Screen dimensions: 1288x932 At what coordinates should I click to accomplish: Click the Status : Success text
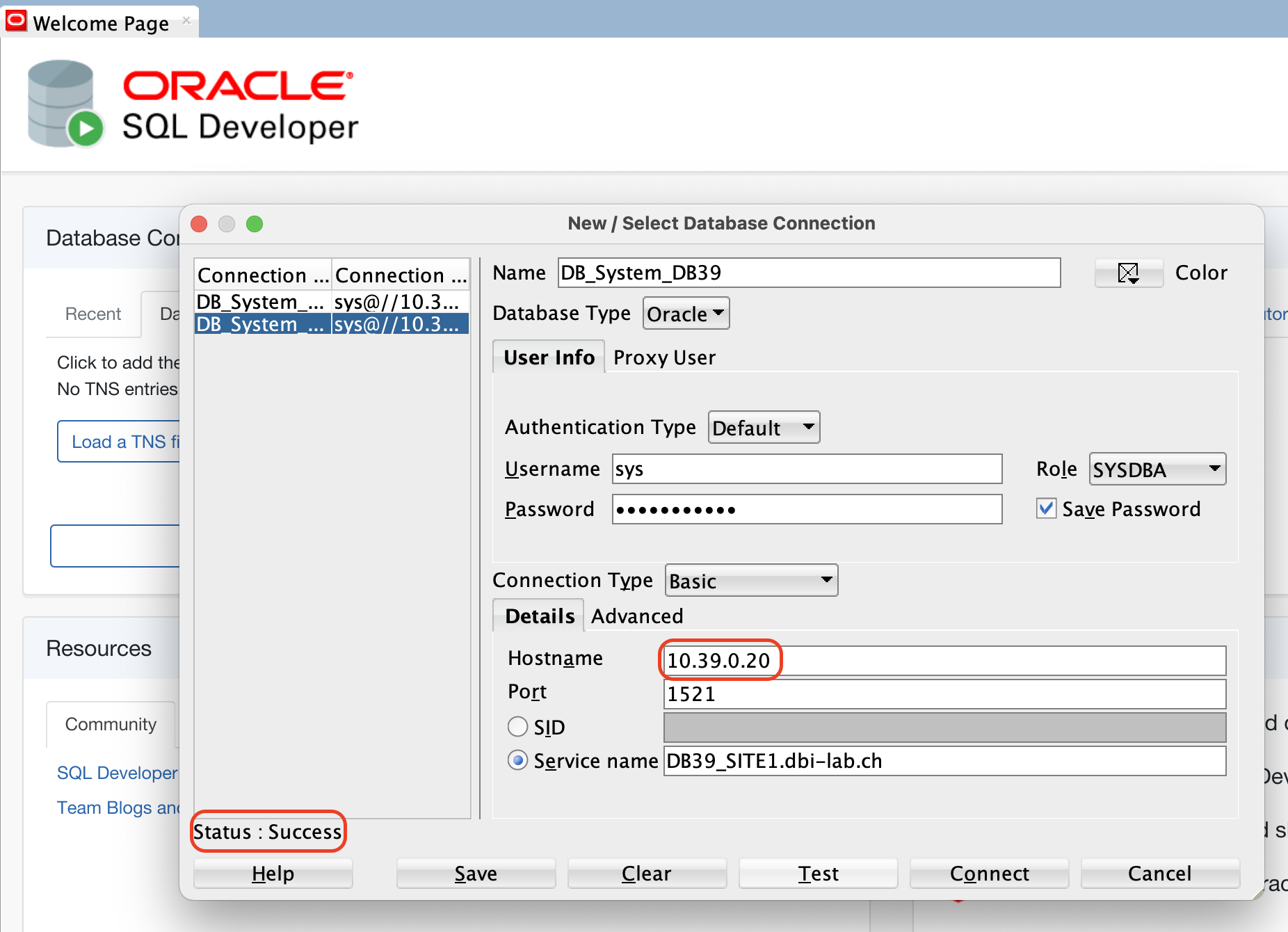[268, 832]
